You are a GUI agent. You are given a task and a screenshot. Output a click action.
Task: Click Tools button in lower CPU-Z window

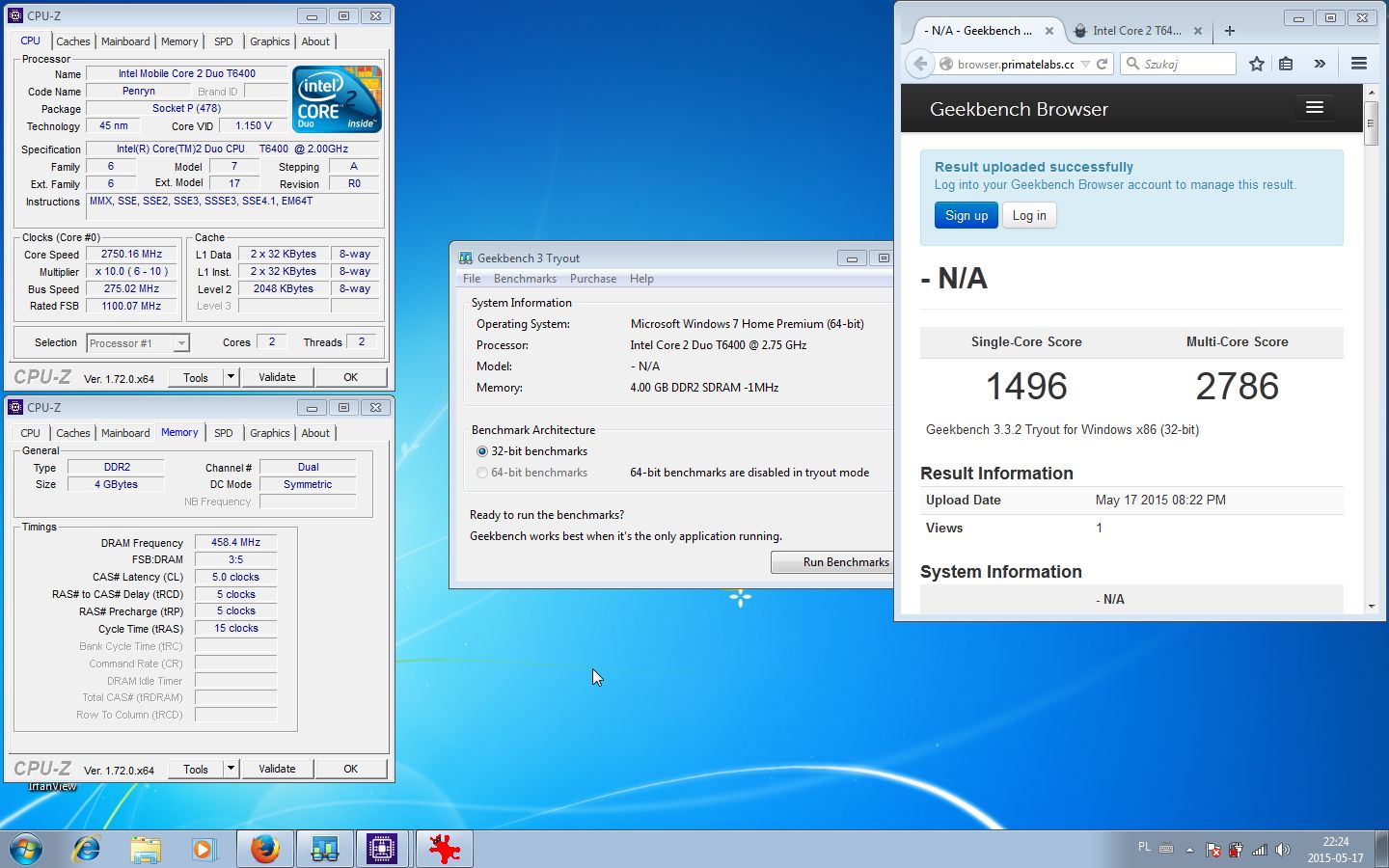(196, 769)
